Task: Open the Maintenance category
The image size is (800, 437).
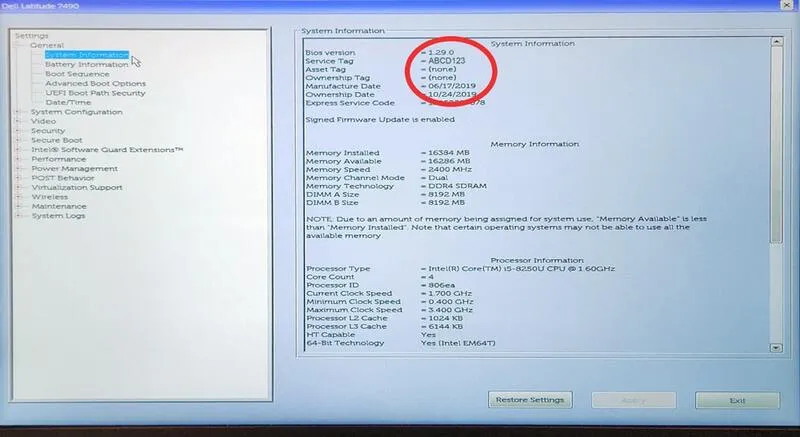Action: pos(59,207)
